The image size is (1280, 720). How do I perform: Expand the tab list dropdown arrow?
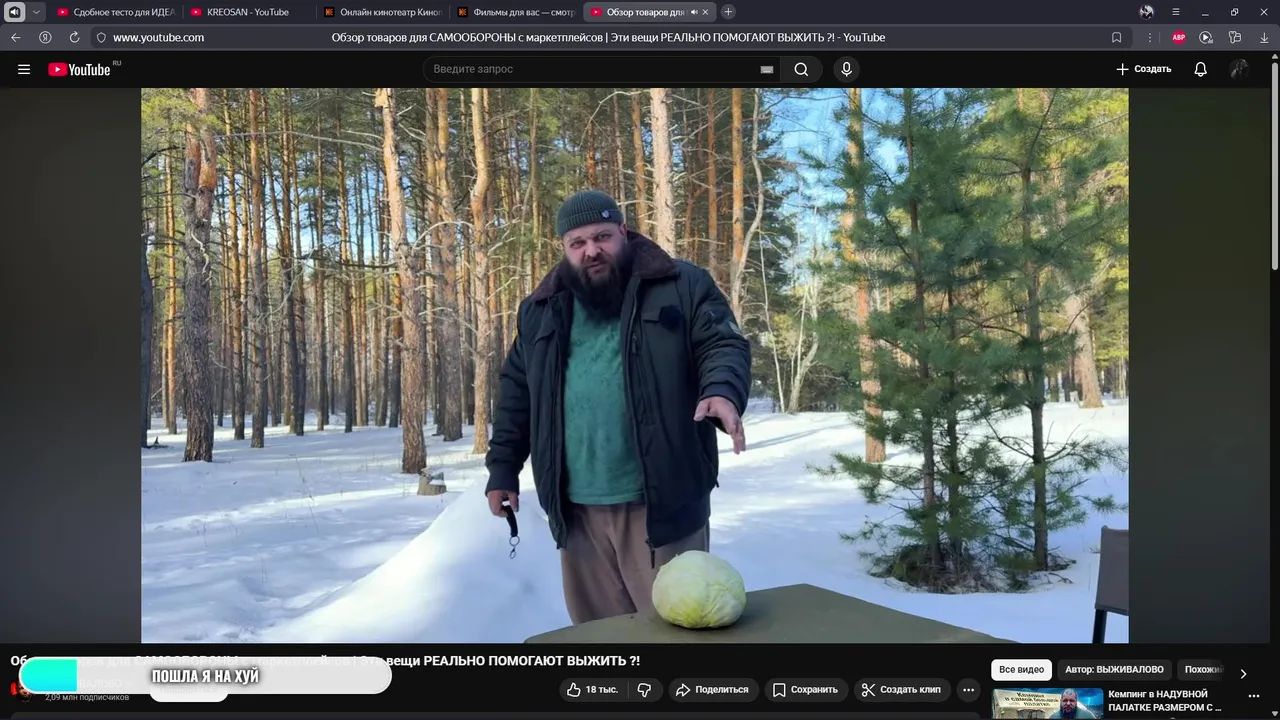(x=36, y=12)
